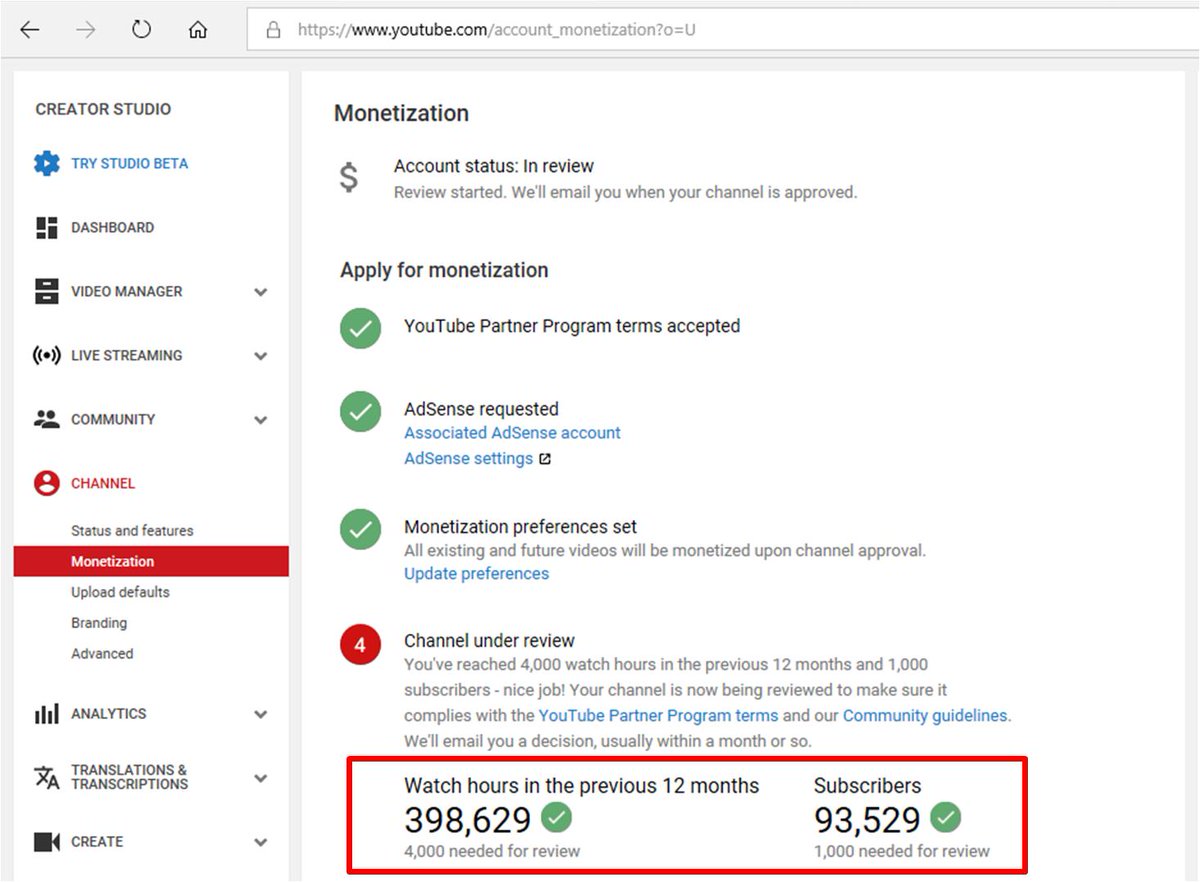Click the '1,000 needed for review' text
The image size is (1200, 882).
tap(902, 851)
